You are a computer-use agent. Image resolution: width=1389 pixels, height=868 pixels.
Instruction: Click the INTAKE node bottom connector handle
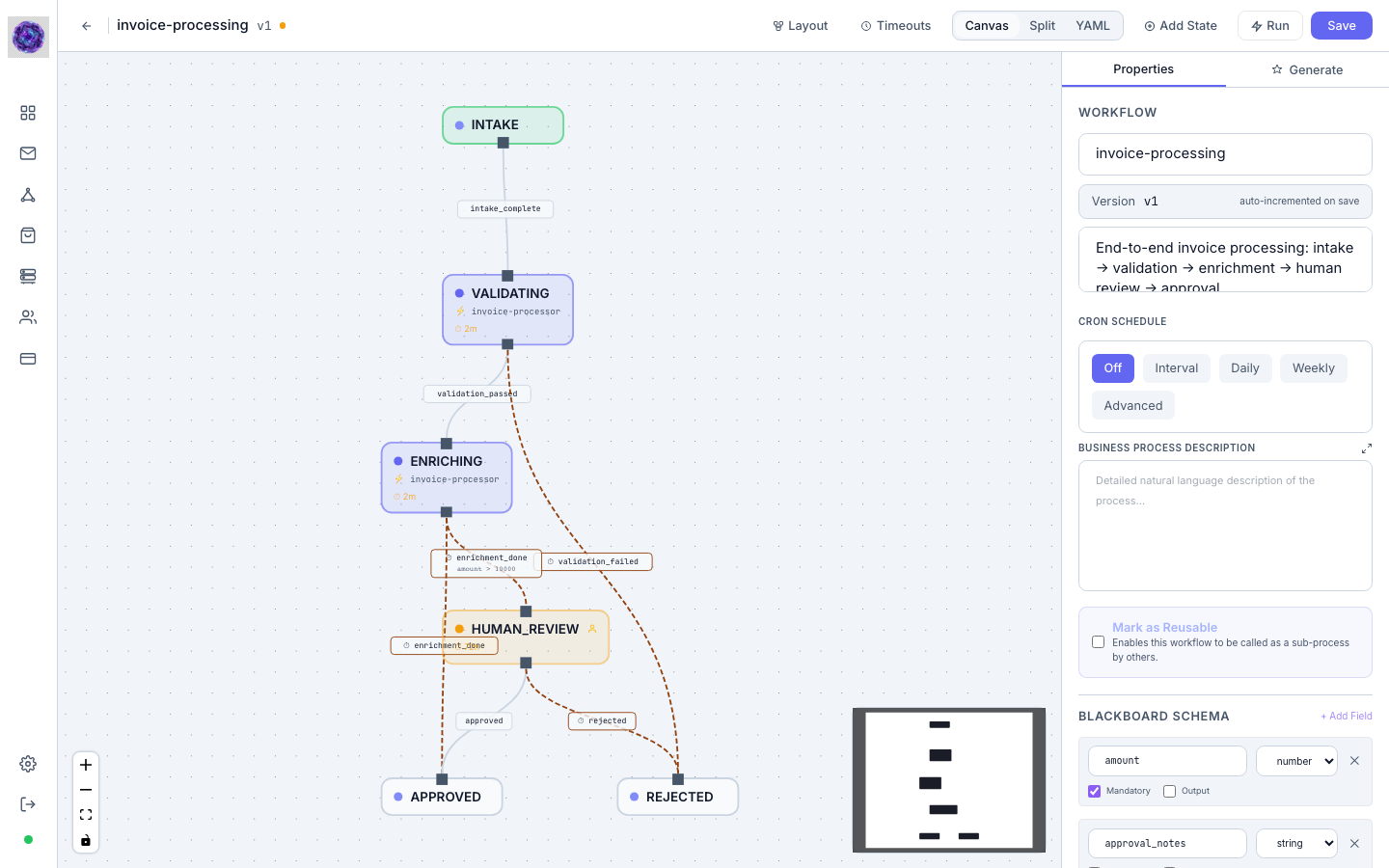(503, 143)
